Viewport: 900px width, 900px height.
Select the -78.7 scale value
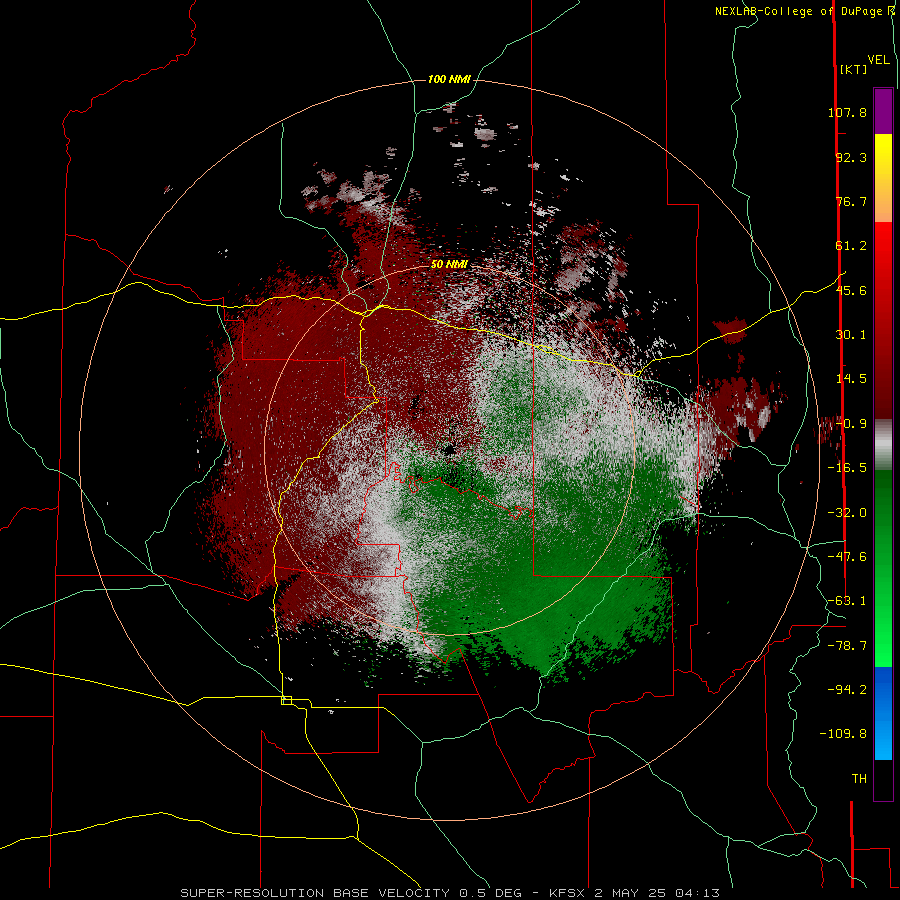click(847, 646)
